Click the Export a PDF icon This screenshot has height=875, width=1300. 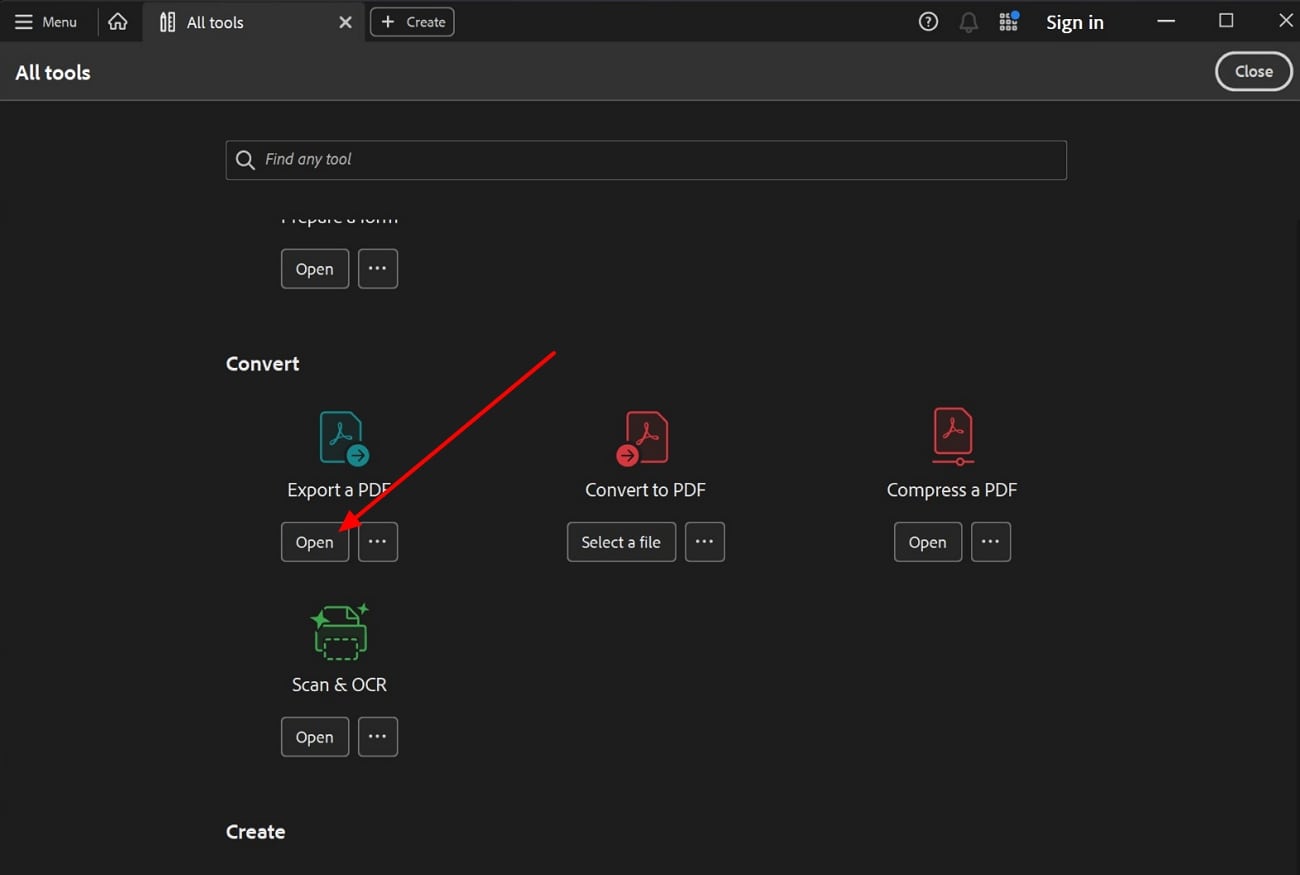pos(343,438)
